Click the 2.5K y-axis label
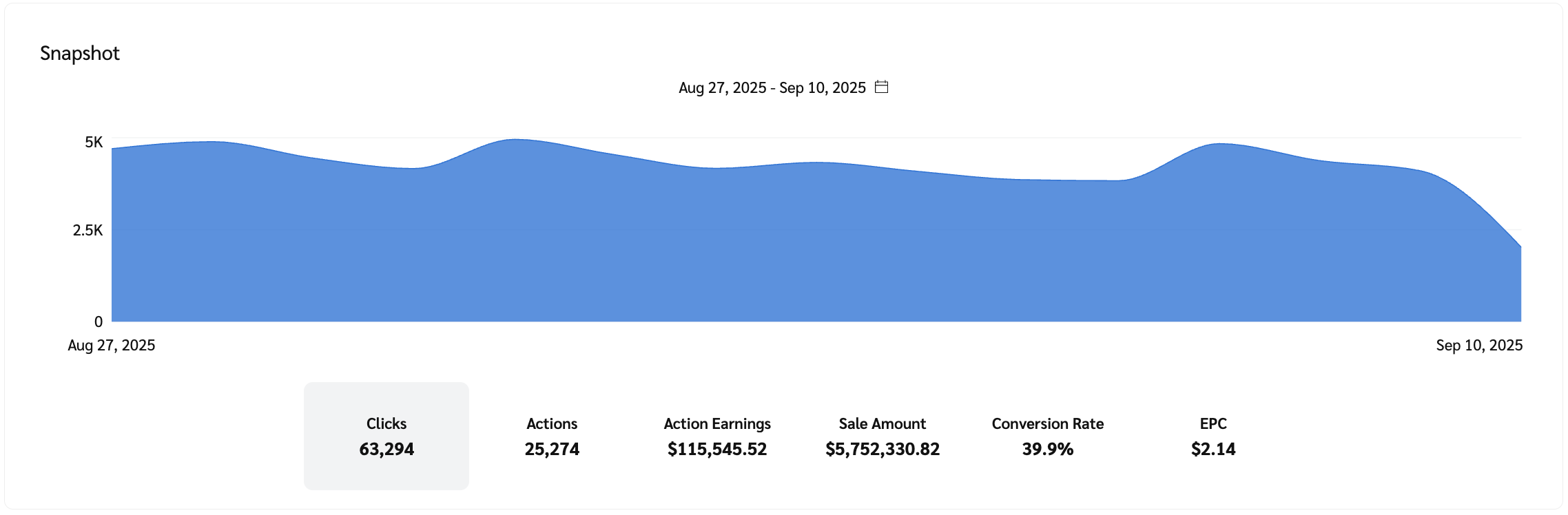This screenshot has height=515, width=1568. 87,230
